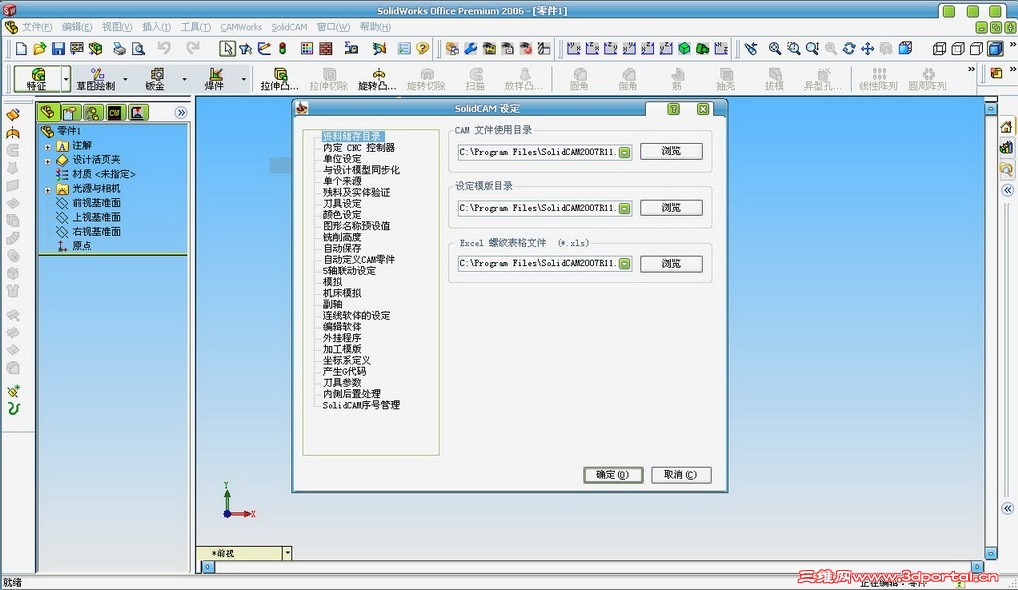Expand the manager panel with the double chevron
This screenshot has width=1018, height=590.
pyautogui.click(x=181, y=112)
